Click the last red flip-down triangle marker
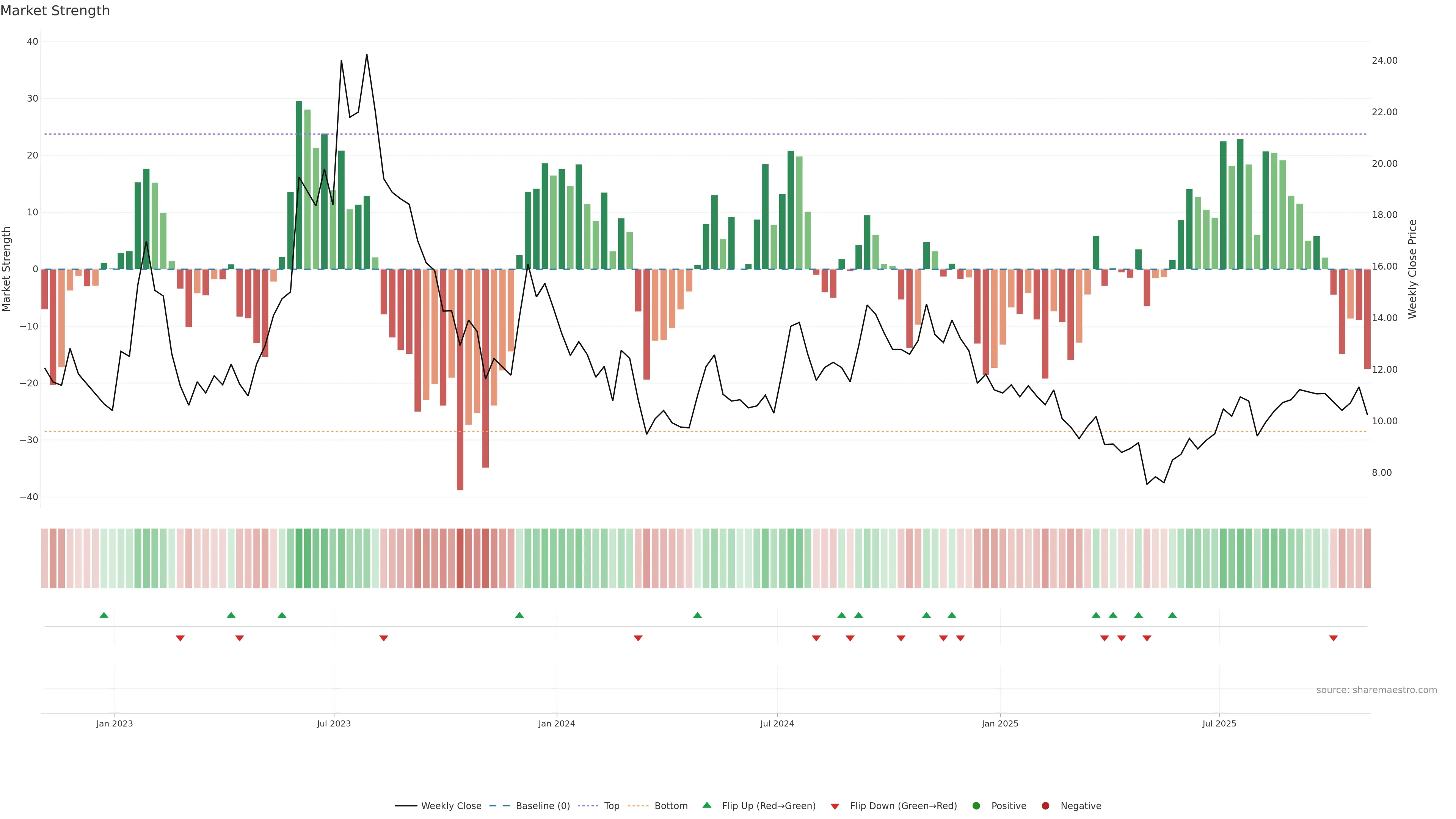This screenshot has height=819, width=1456. click(x=1334, y=638)
